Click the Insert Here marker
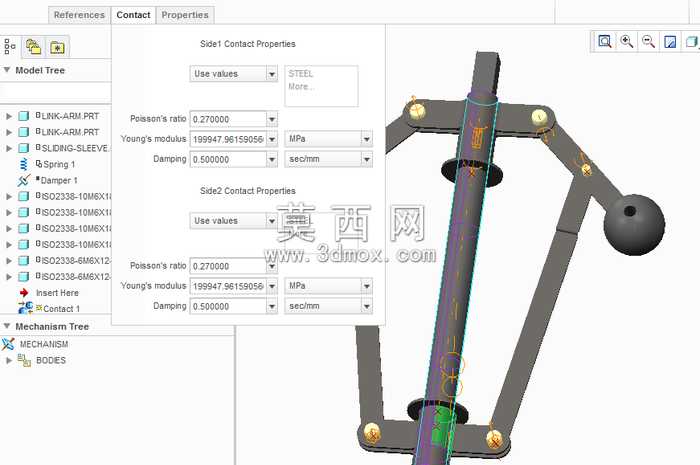This screenshot has height=465, width=700. (x=57, y=293)
